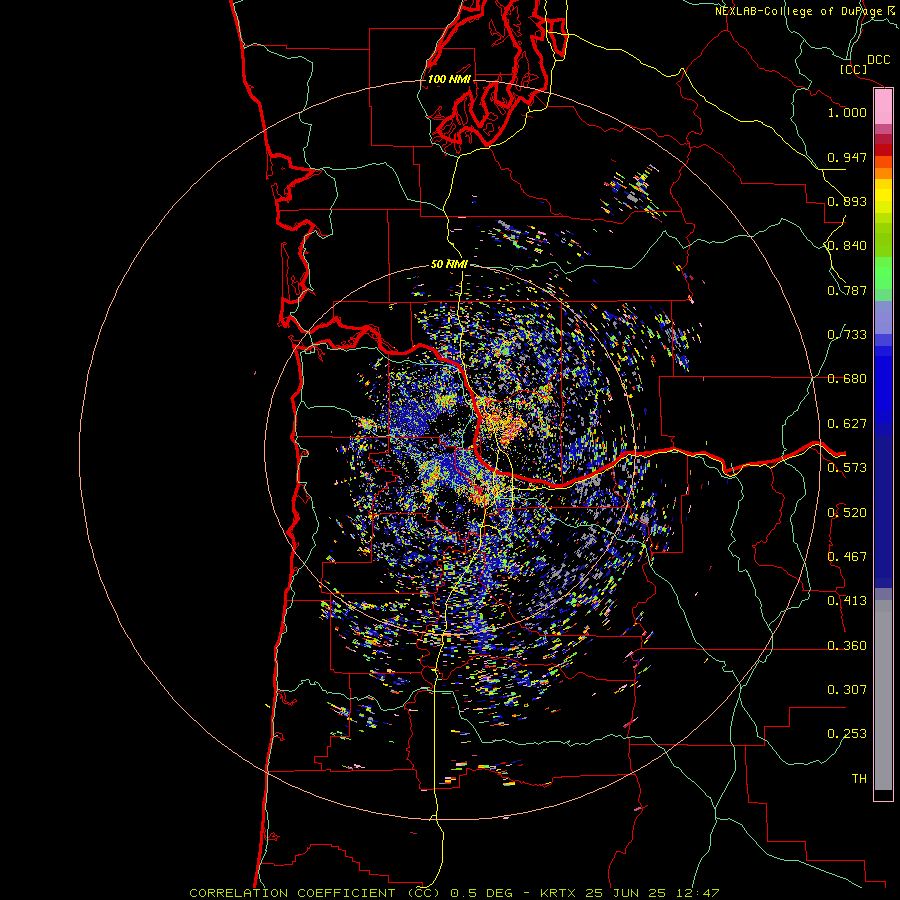Image resolution: width=900 pixels, height=900 pixels.
Task: Click the 0.253 scale value
Action: click(847, 734)
